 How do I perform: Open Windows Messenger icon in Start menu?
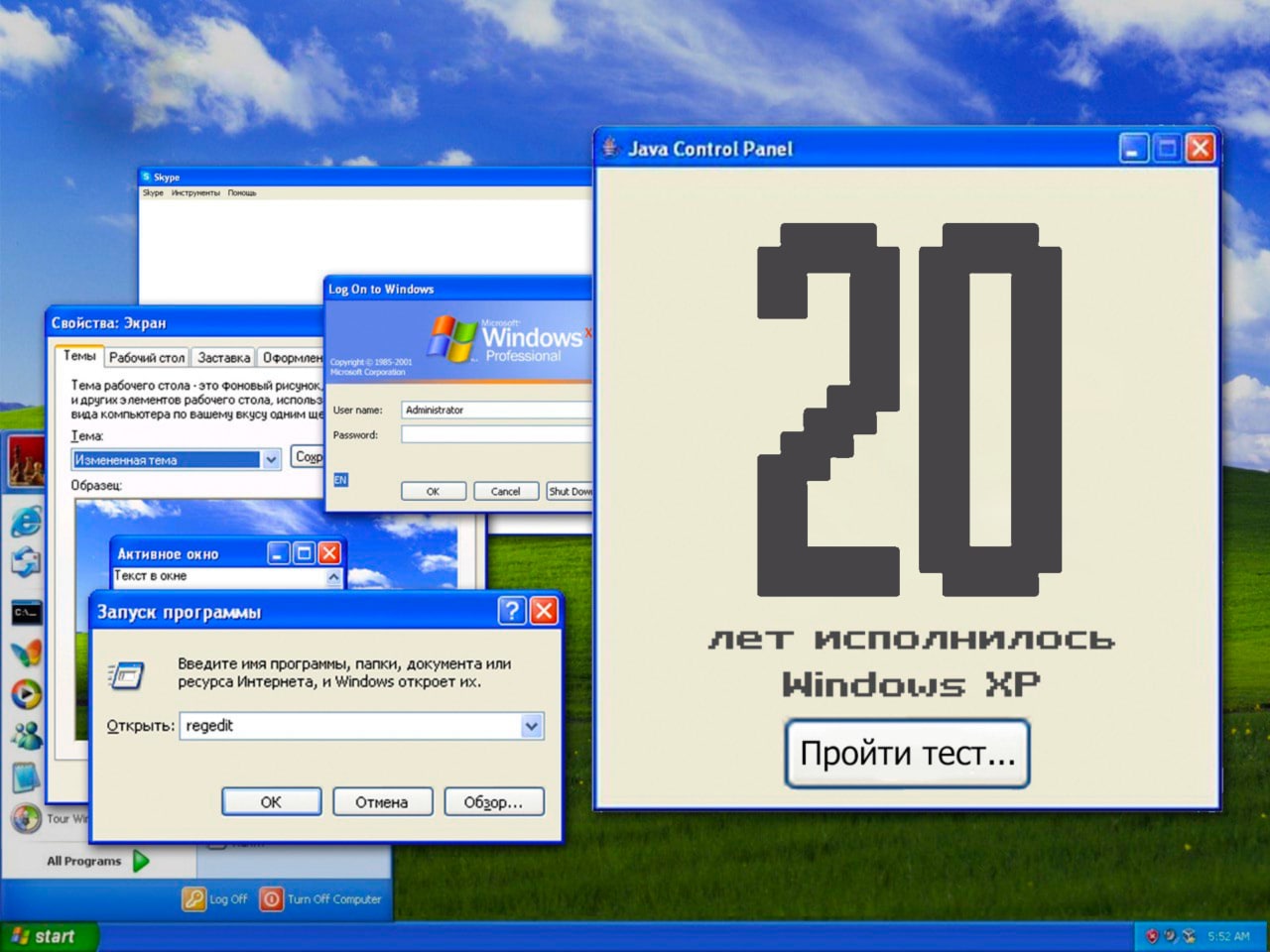[x=26, y=735]
